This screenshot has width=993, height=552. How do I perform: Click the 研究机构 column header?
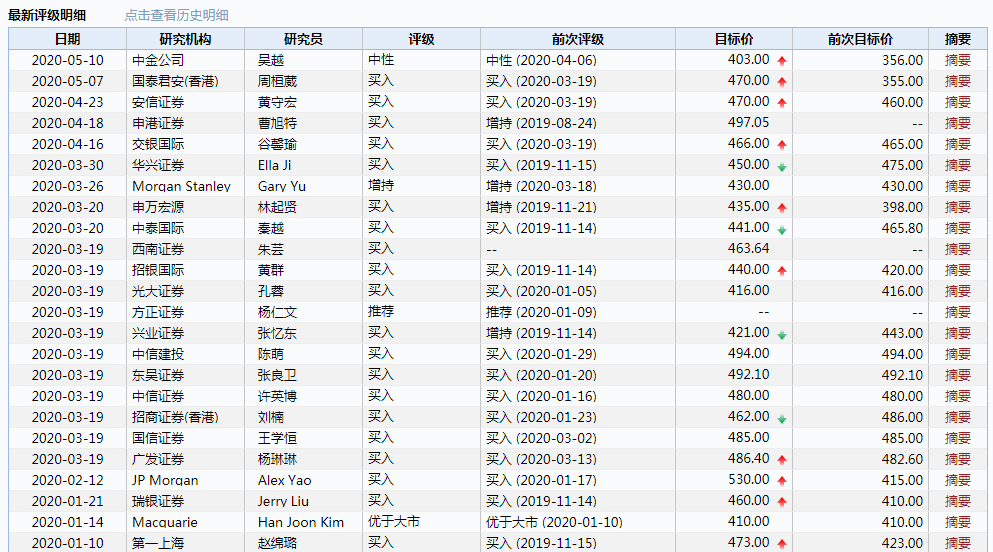(185, 39)
